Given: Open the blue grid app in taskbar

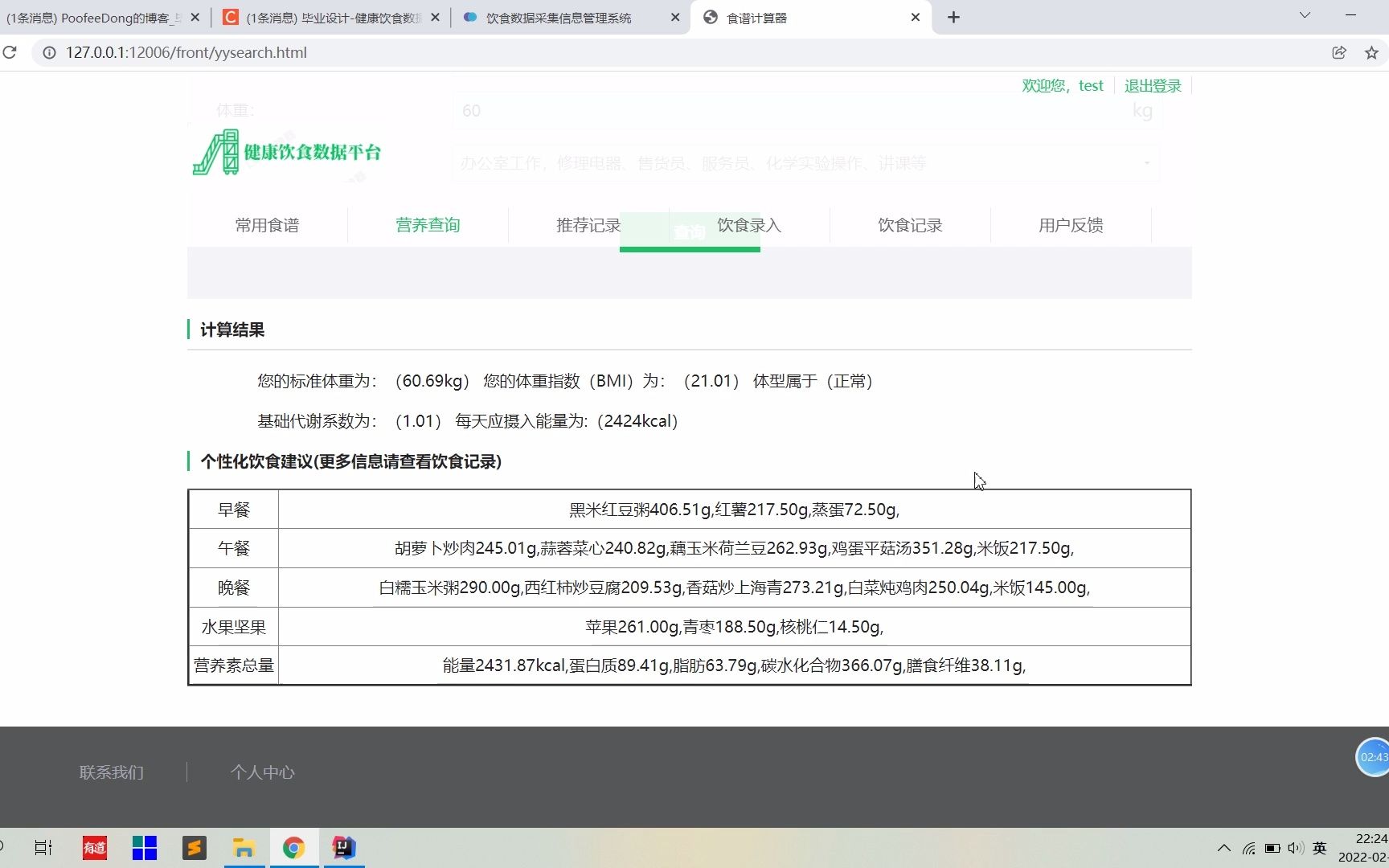Looking at the screenshot, I should tap(145, 848).
